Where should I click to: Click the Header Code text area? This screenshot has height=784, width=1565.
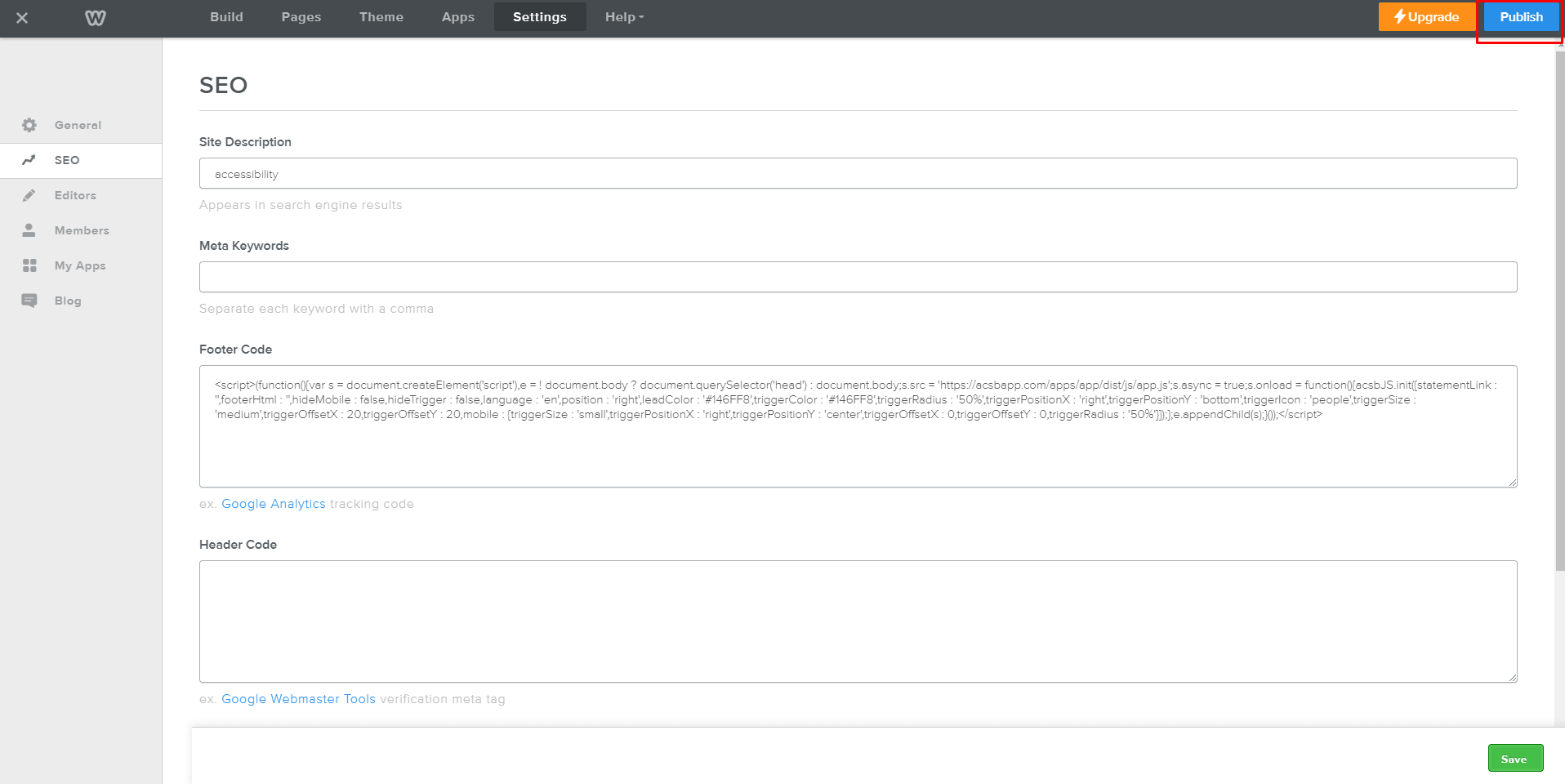tap(857, 621)
